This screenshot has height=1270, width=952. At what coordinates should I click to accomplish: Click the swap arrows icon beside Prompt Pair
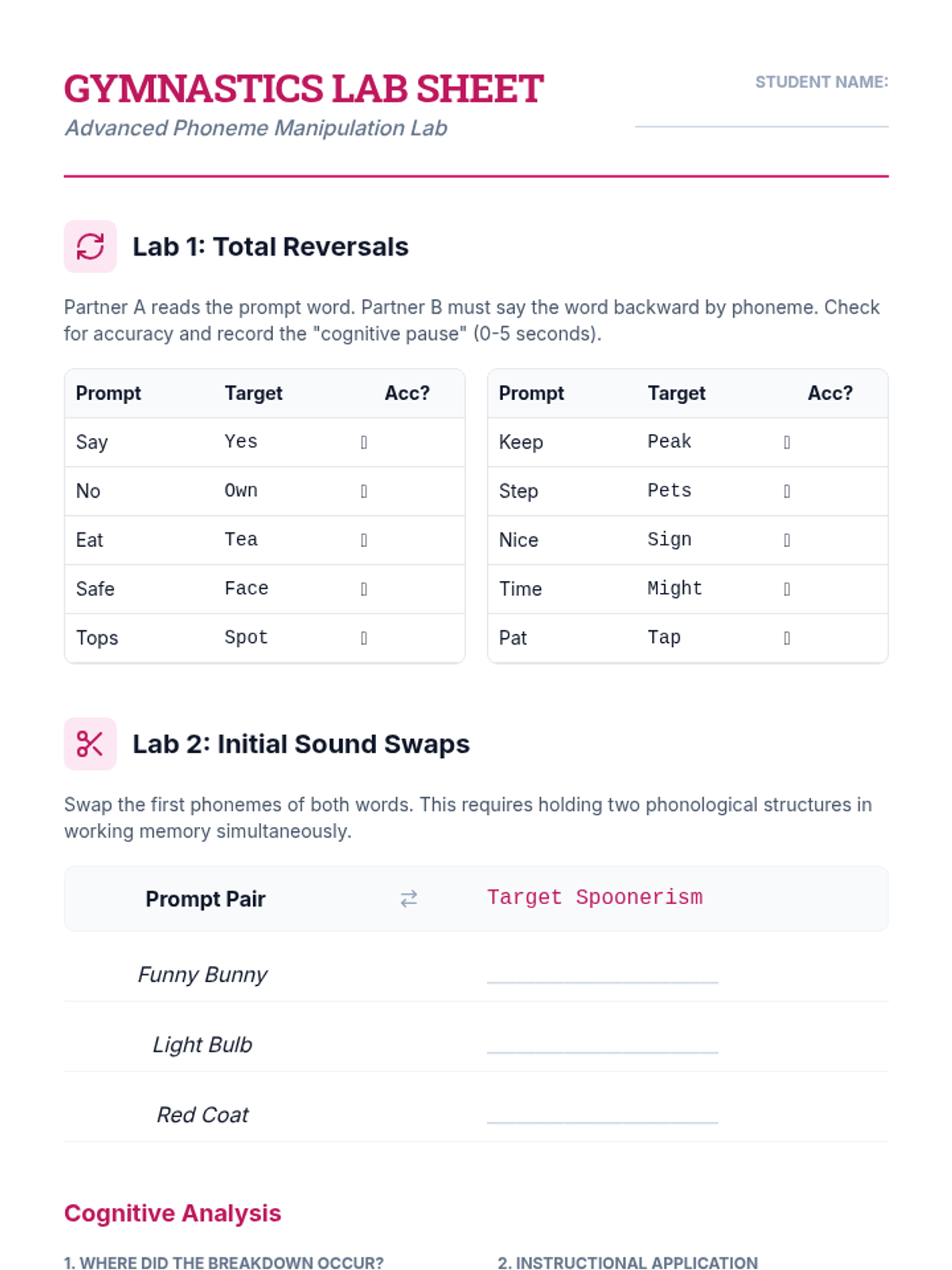[409, 899]
